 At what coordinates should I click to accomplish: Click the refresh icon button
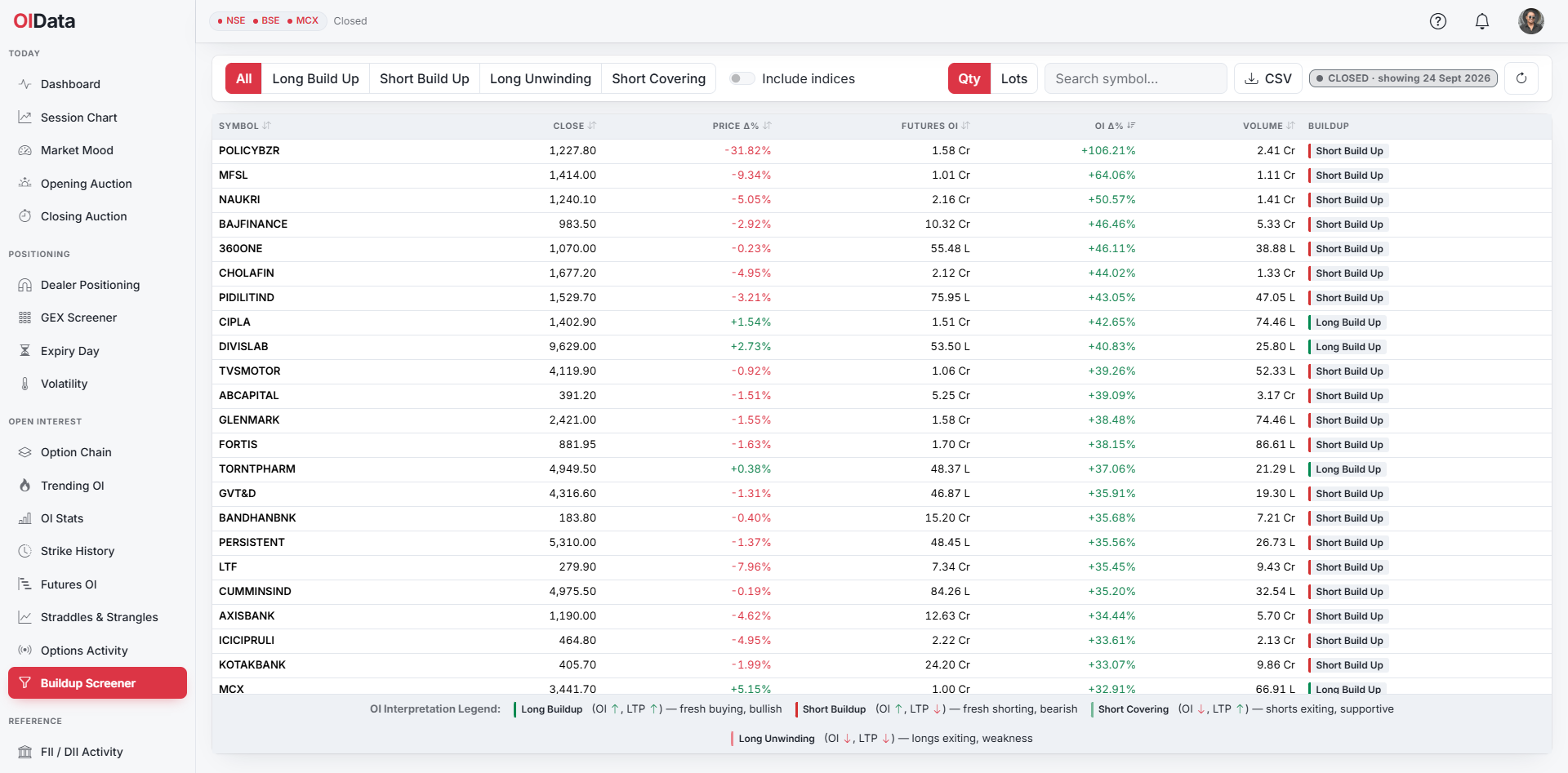(x=1521, y=78)
